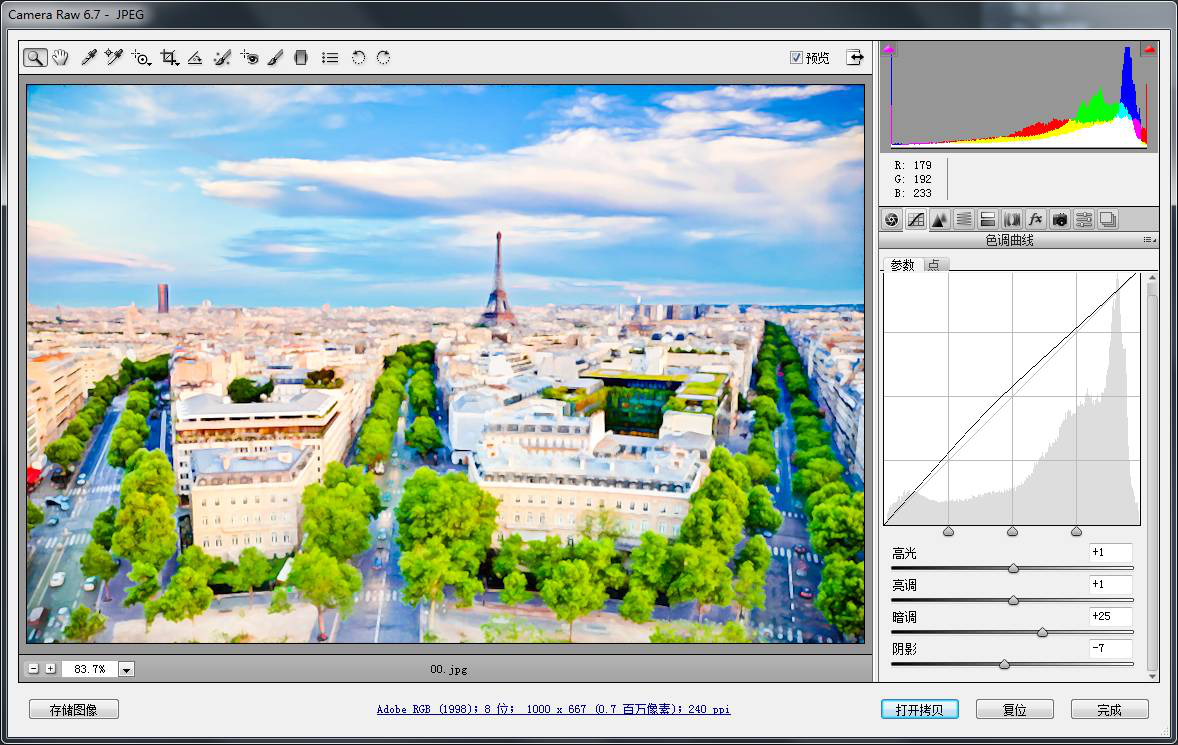Open the Camera Calibration panel icon

coord(1060,219)
